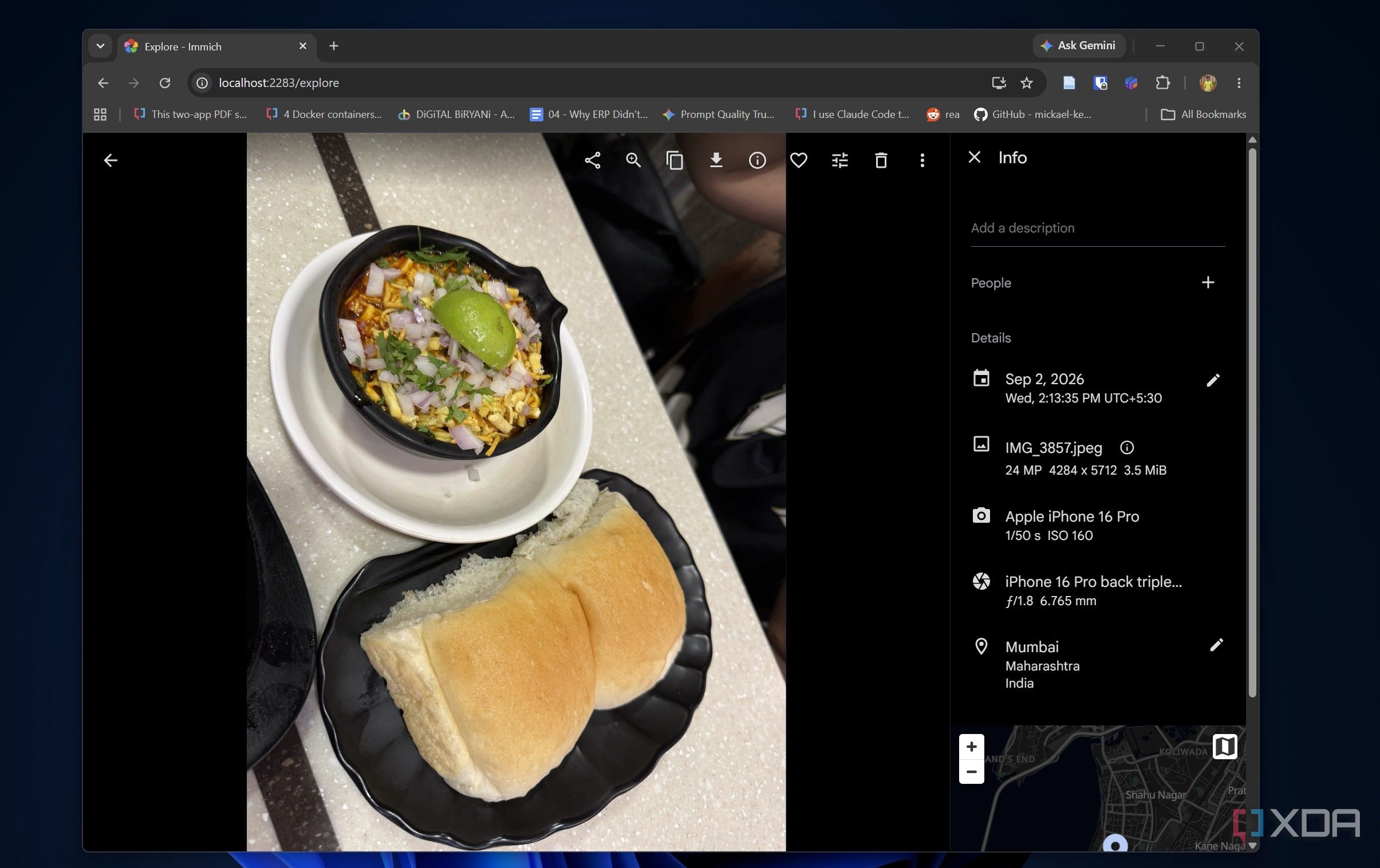The width and height of the screenshot is (1380, 868).
Task: View site information for localhost
Action: pos(202,83)
